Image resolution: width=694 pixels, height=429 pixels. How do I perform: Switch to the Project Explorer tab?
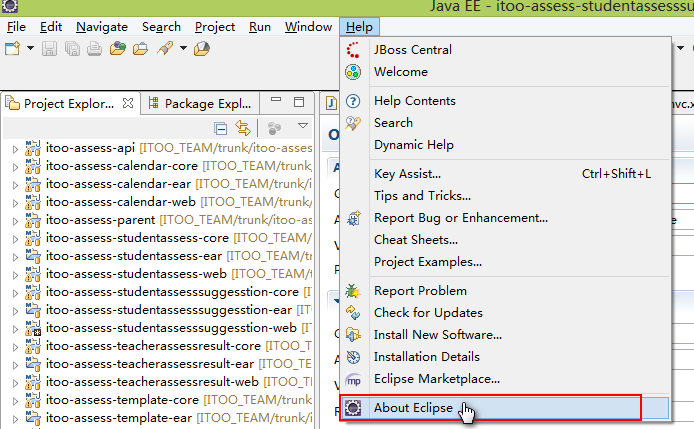tap(69, 104)
